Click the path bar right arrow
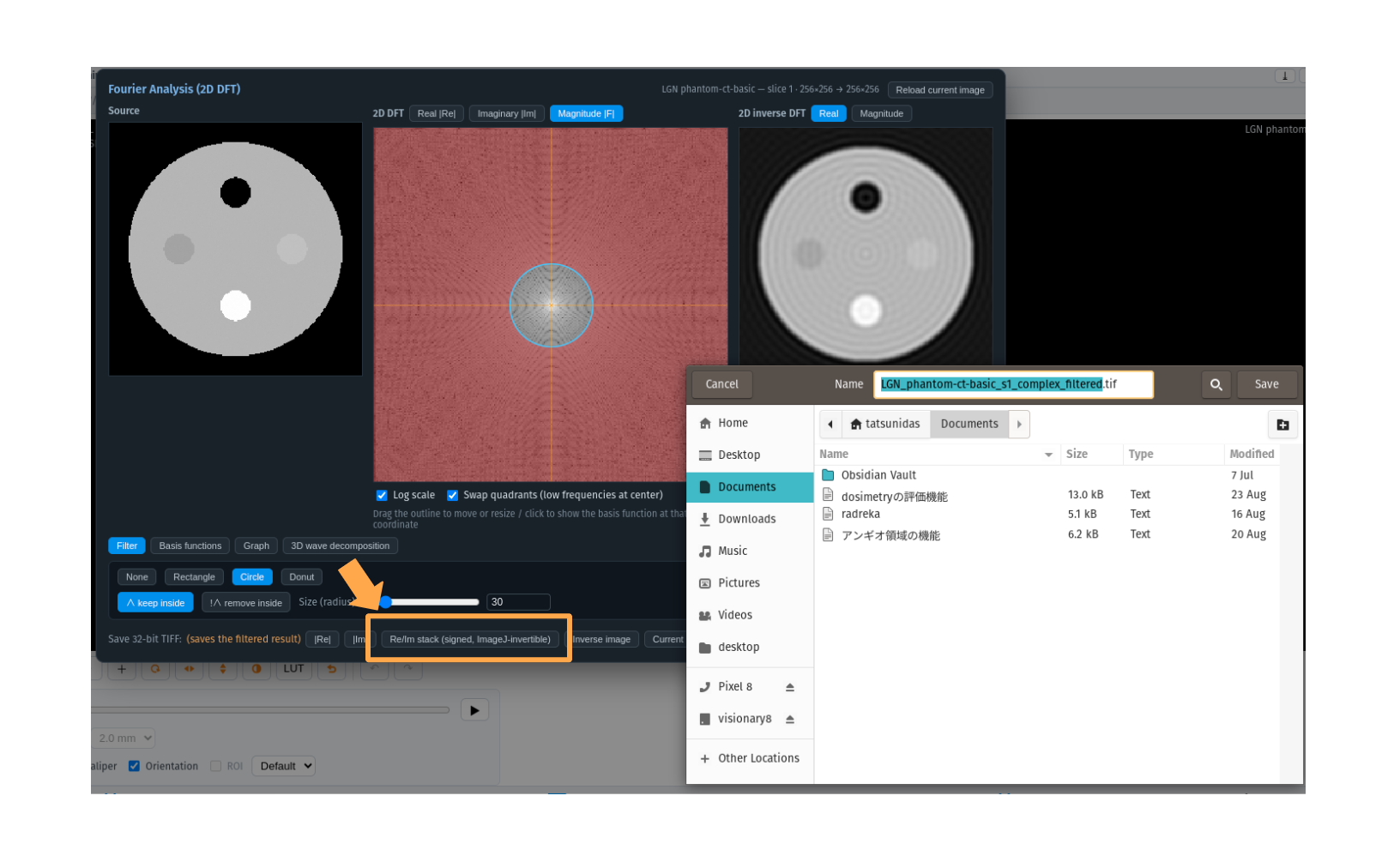 click(x=1018, y=424)
